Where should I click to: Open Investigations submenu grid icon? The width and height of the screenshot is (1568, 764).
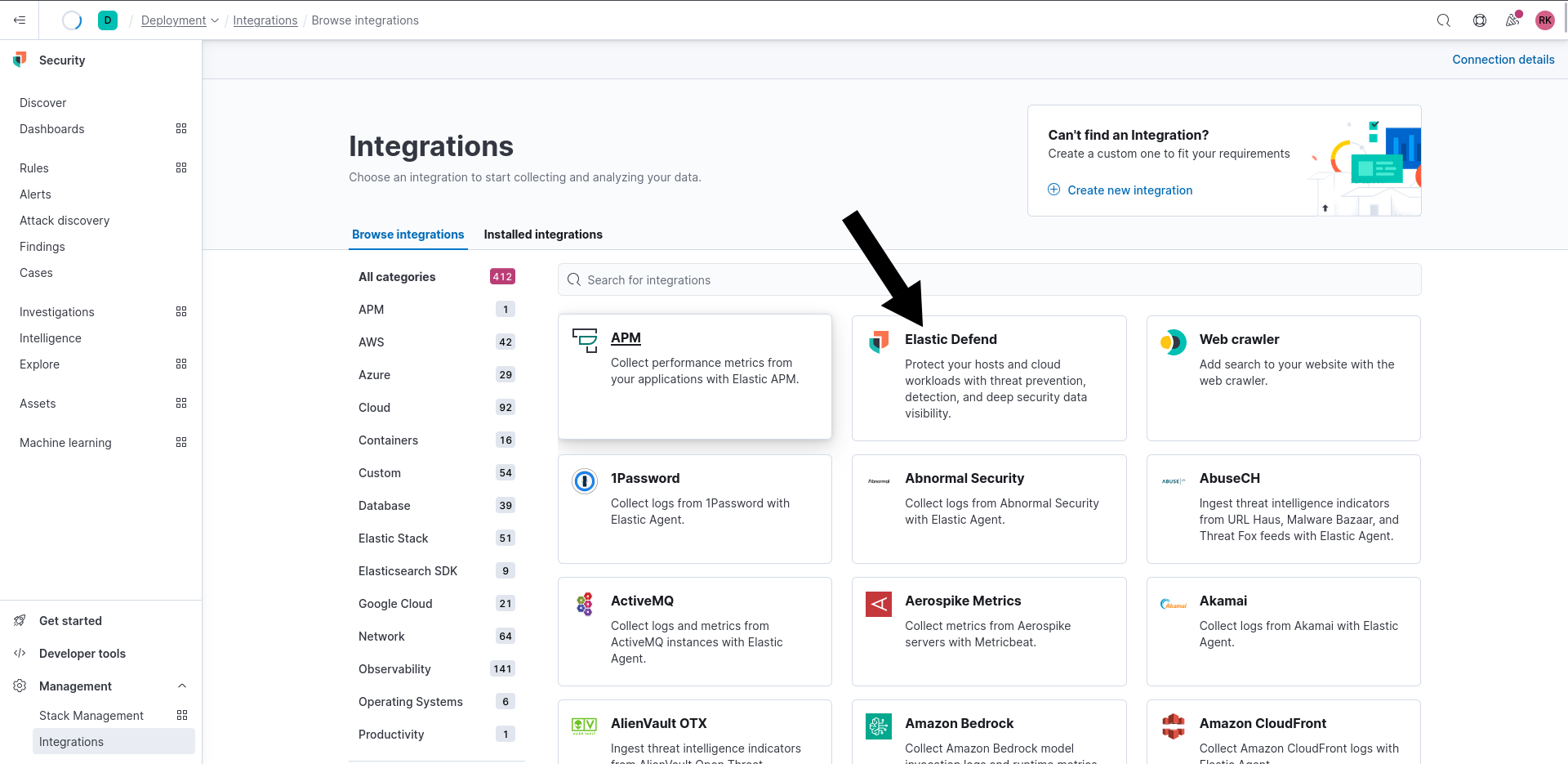[181, 311]
